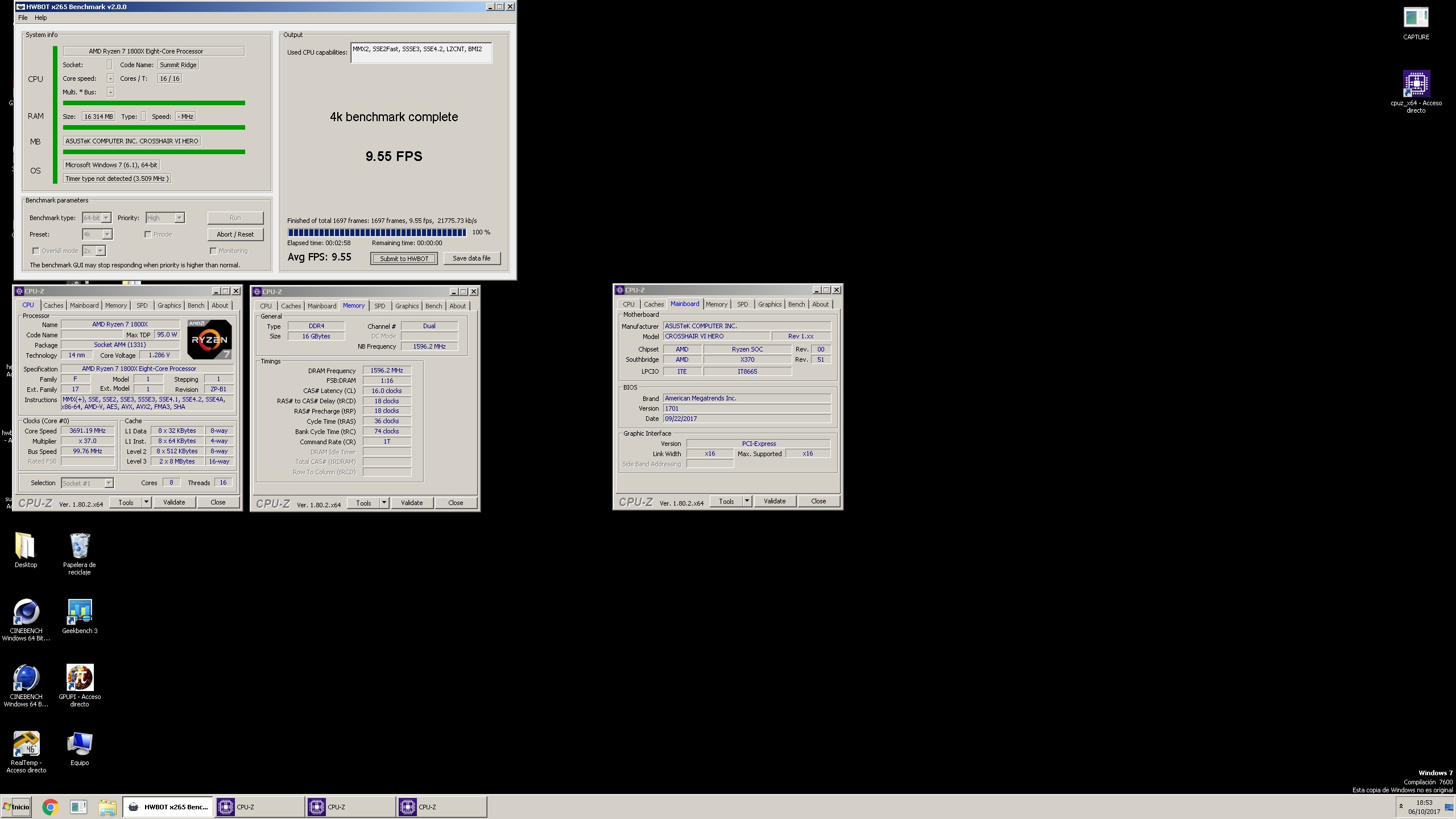Click the Submit to HWBOT button
The image size is (1456, 819).
click(404, 258)
